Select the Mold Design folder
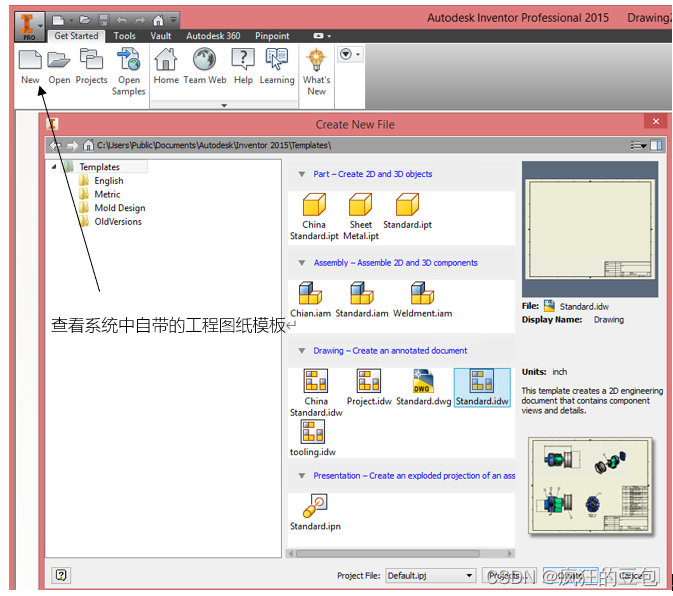Screen dimensions: 673x596 (112, 208)
